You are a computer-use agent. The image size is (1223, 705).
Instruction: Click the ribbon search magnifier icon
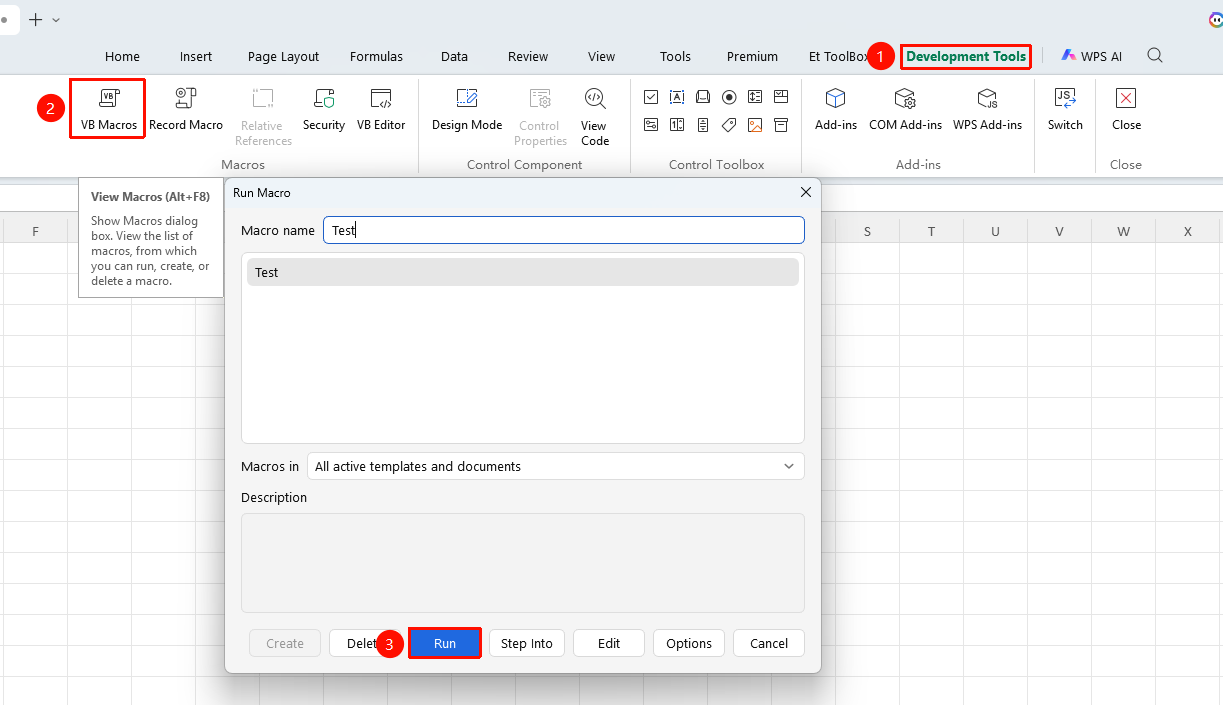(1155, 56)
